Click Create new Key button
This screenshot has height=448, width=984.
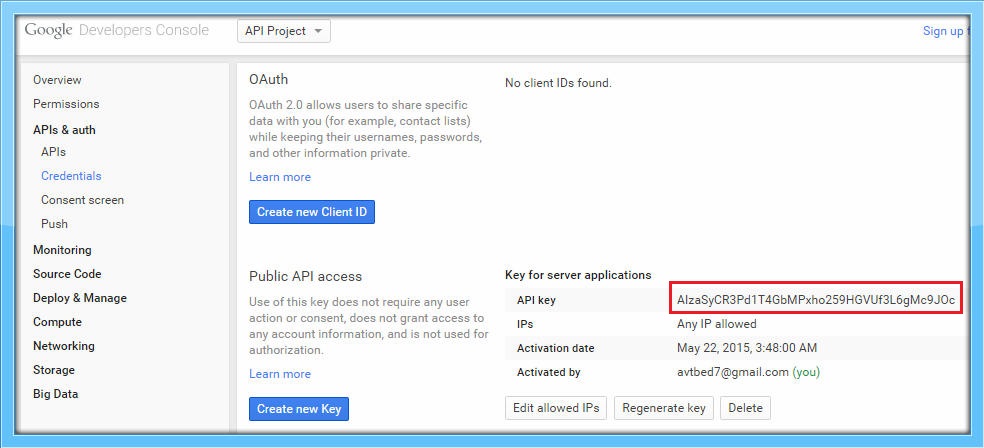tap(299, 409)
